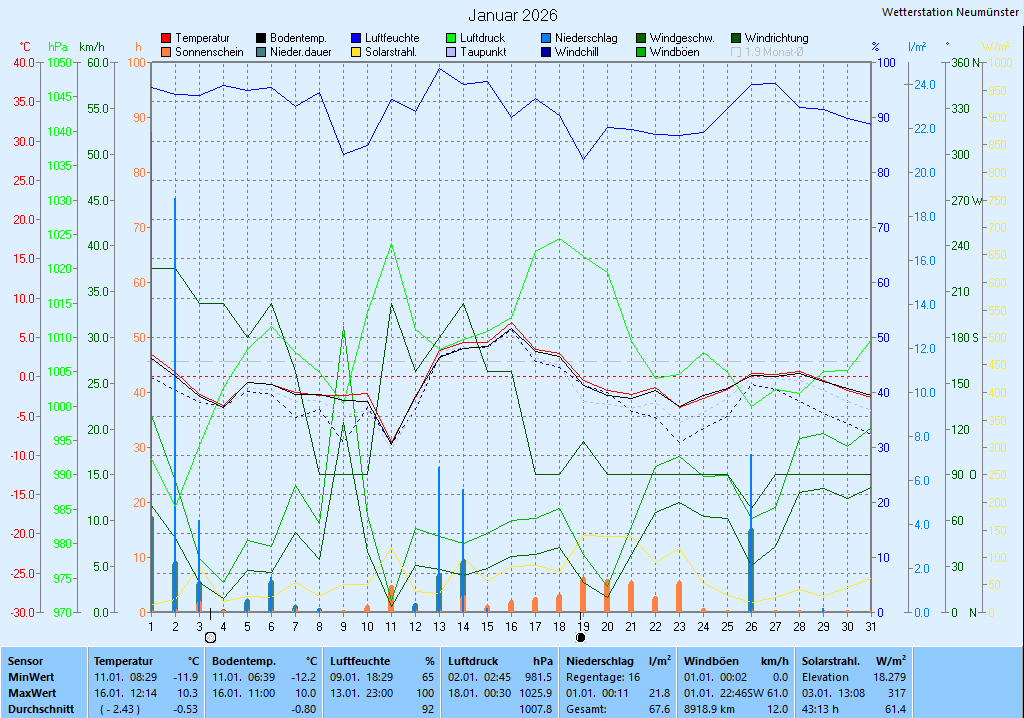Click the orange Sonnenschein legend square
Image resolution: width=1024 pixels, height=718 pixels.
pos(166,52)
